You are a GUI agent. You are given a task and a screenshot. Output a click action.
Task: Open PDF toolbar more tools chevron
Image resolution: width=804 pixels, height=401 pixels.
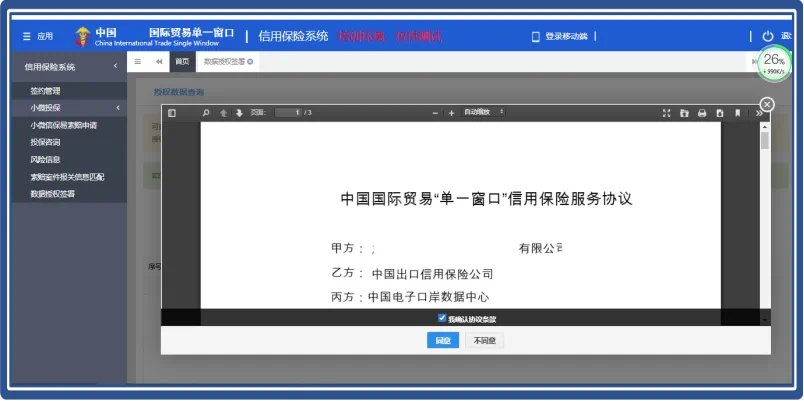pyautogui.click(x=759, y=113)
